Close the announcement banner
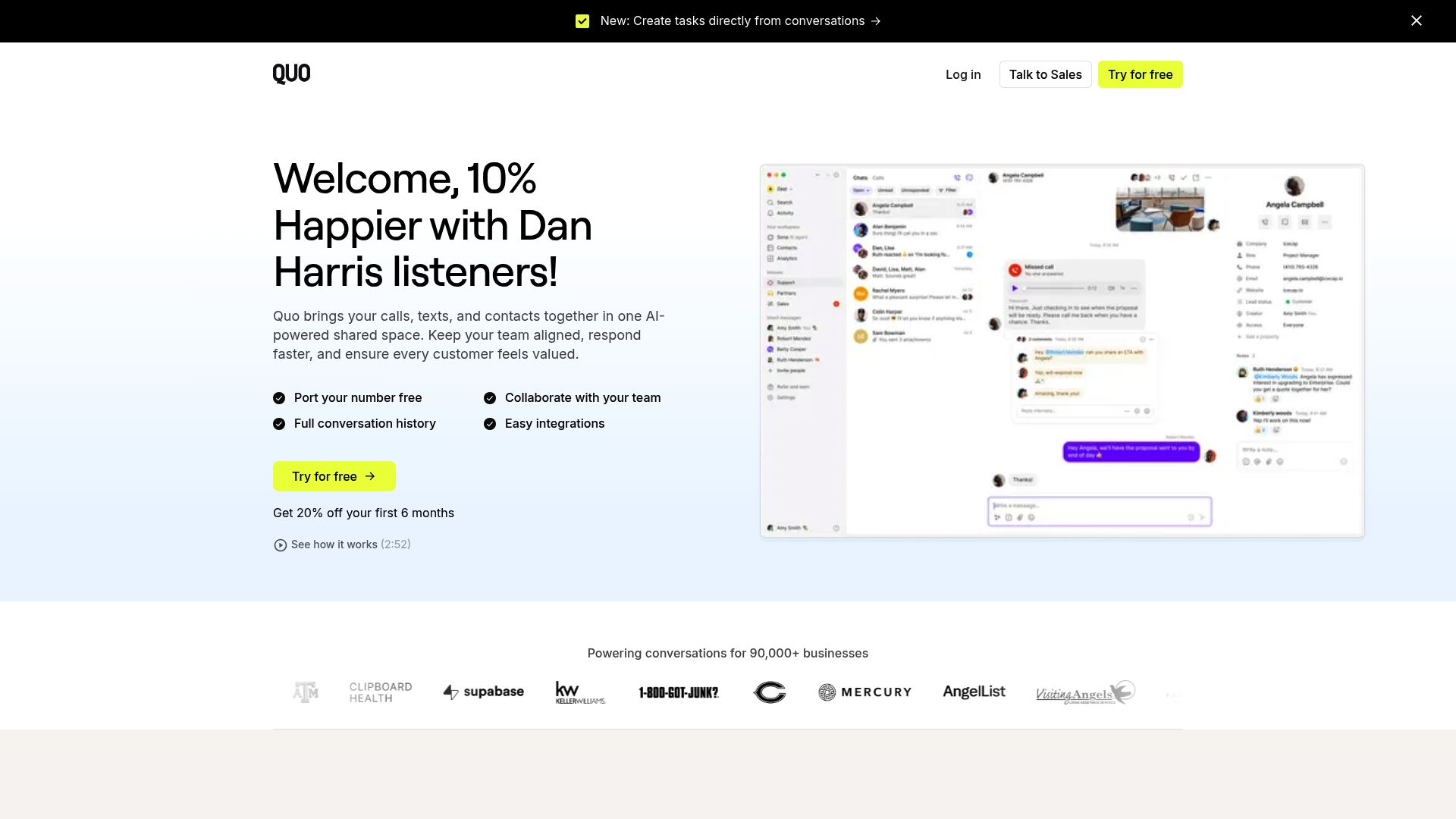The image size is (1456, 819). click(x=1416, y=20)
